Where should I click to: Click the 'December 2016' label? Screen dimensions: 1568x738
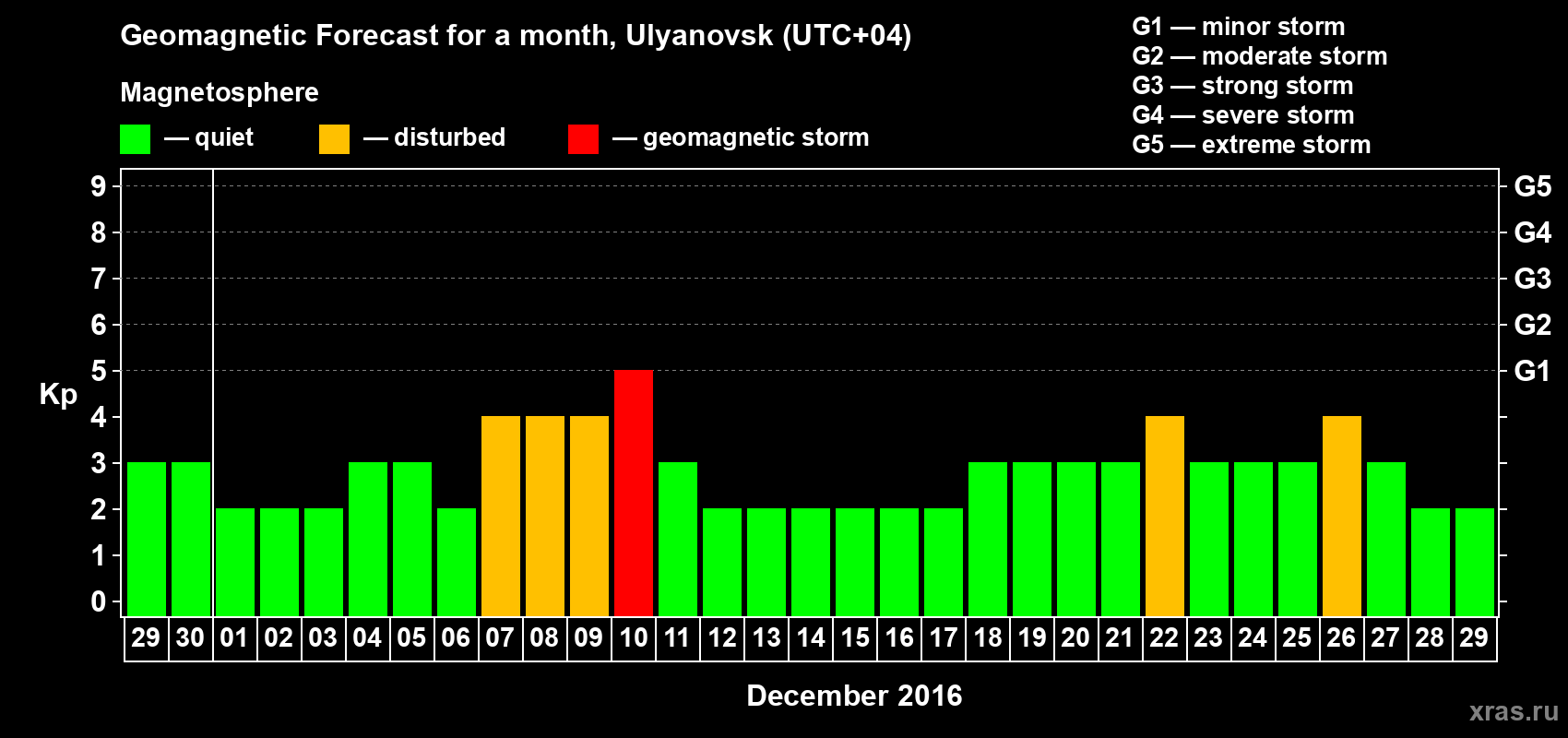[854, 696]
